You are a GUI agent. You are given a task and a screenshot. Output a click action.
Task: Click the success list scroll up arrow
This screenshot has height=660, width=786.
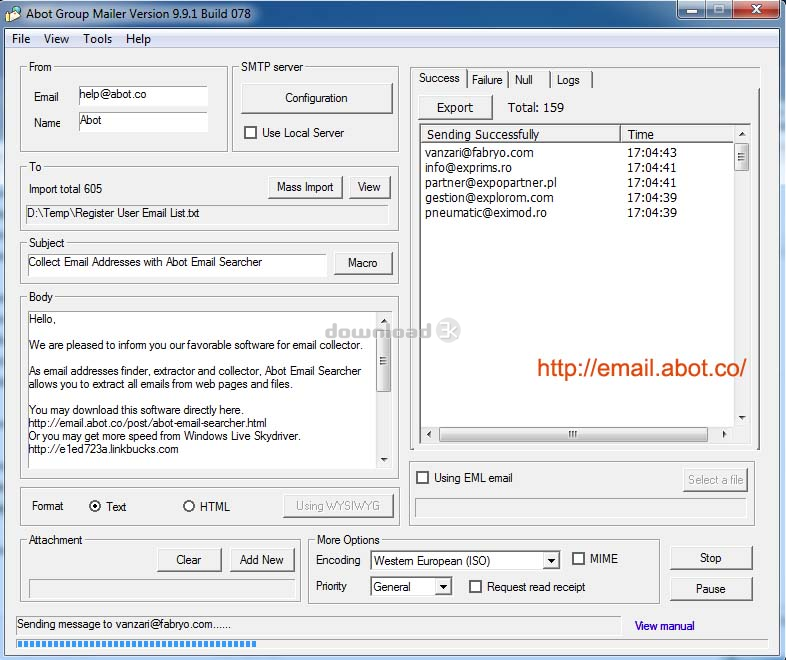coord(741,134)
